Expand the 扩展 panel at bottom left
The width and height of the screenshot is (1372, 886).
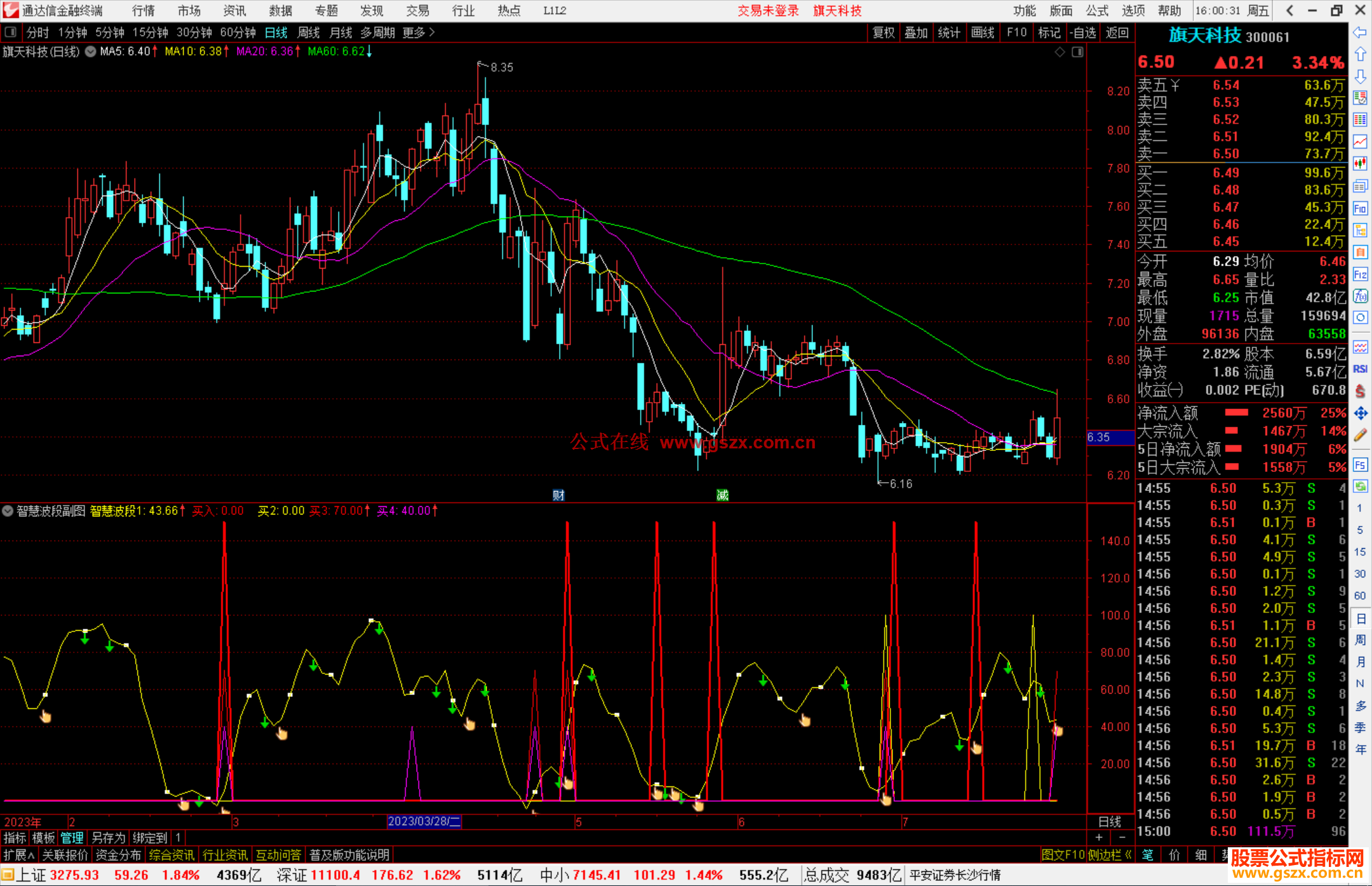tap(18, 855)
